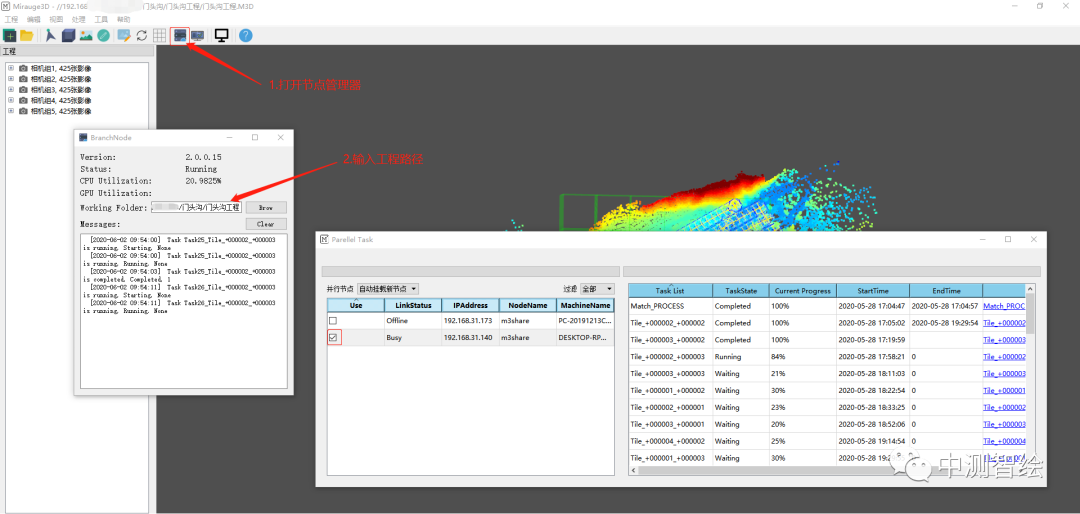The width and height of the screenshot is (1080, 514).
Task: Open the node manager server icon
Action: (x=180, y=35)
